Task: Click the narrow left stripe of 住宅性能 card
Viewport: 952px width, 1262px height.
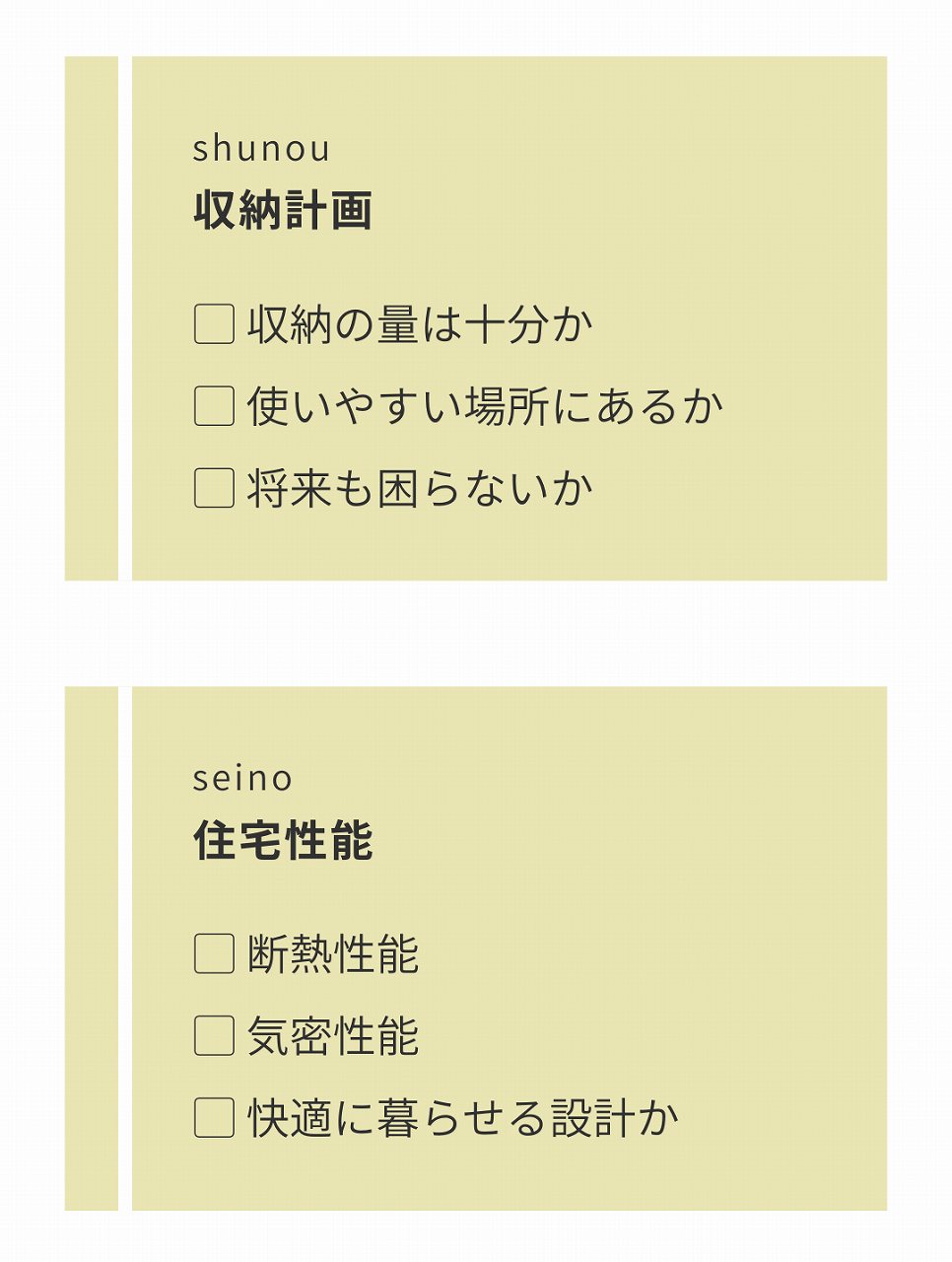Action: click(91, 948)
